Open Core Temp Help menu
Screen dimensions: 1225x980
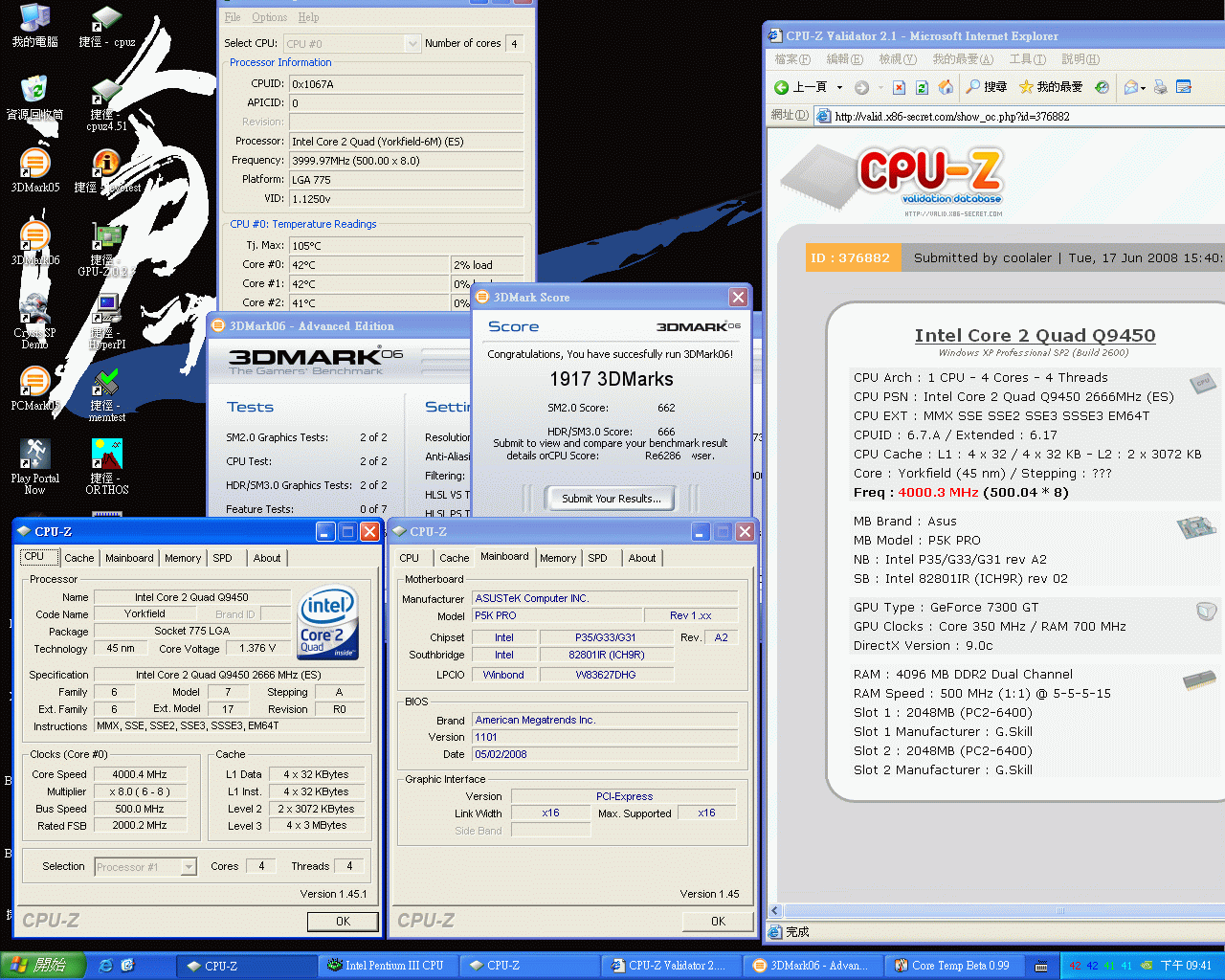308,17
